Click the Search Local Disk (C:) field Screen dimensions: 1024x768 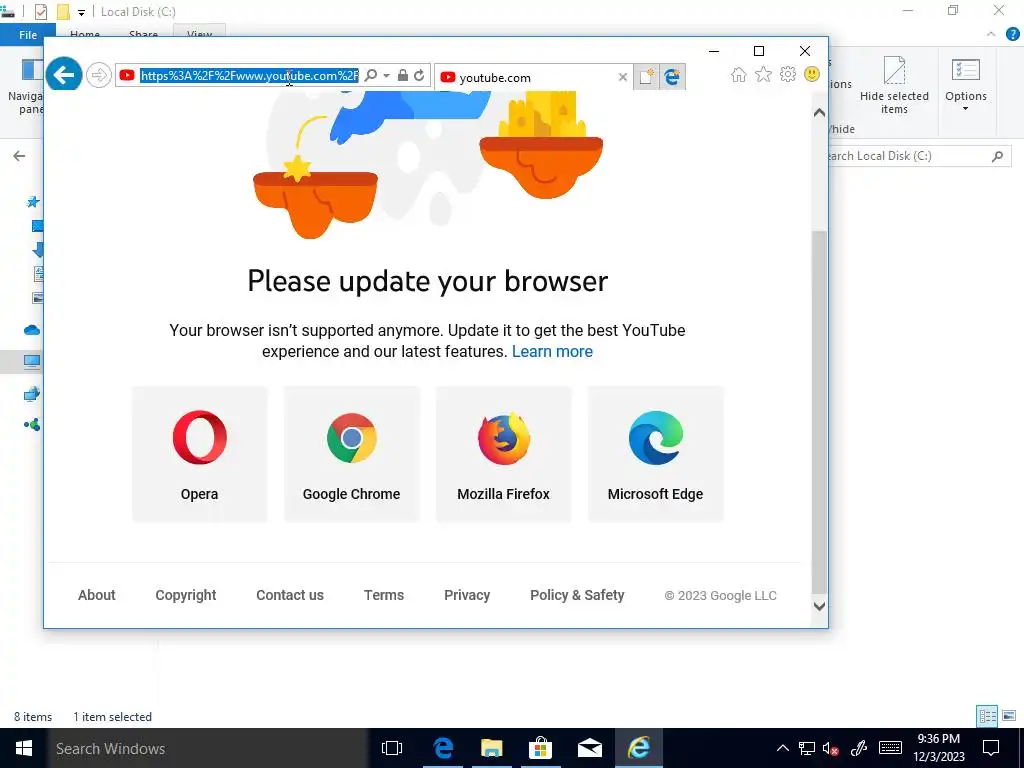coord(918,156)
